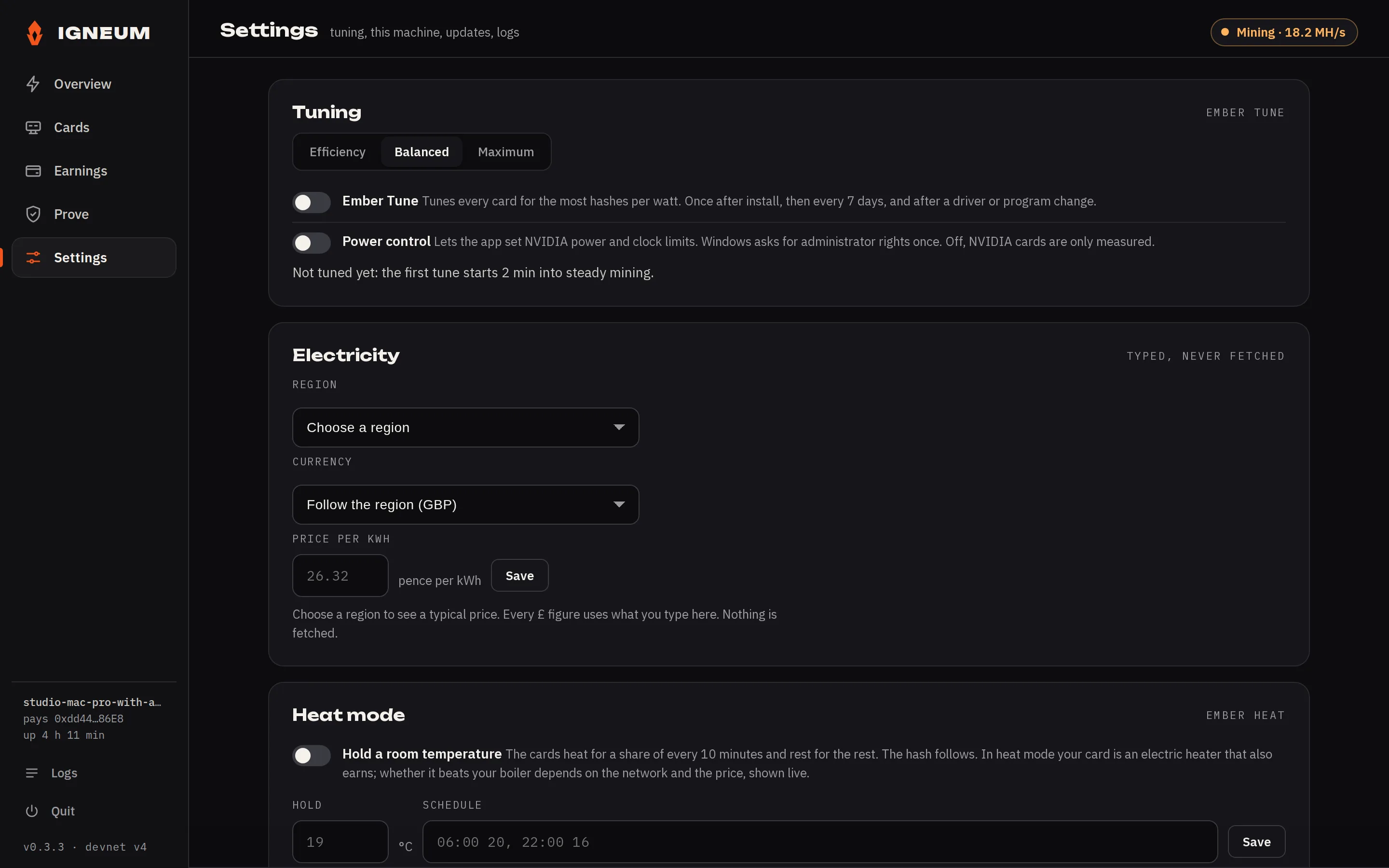Click the heat Schedule input field
The width and height of the screenshot is (1389, 868).
(819, 841)
